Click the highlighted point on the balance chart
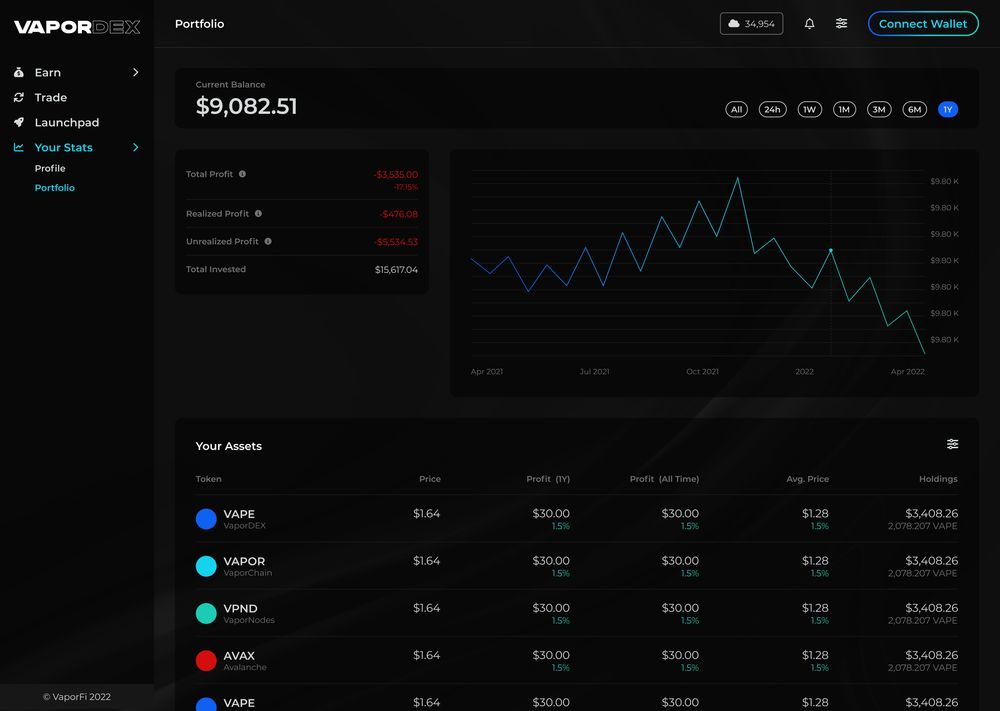The height and width of the screenshot is (711, 1000). point(831,252)
